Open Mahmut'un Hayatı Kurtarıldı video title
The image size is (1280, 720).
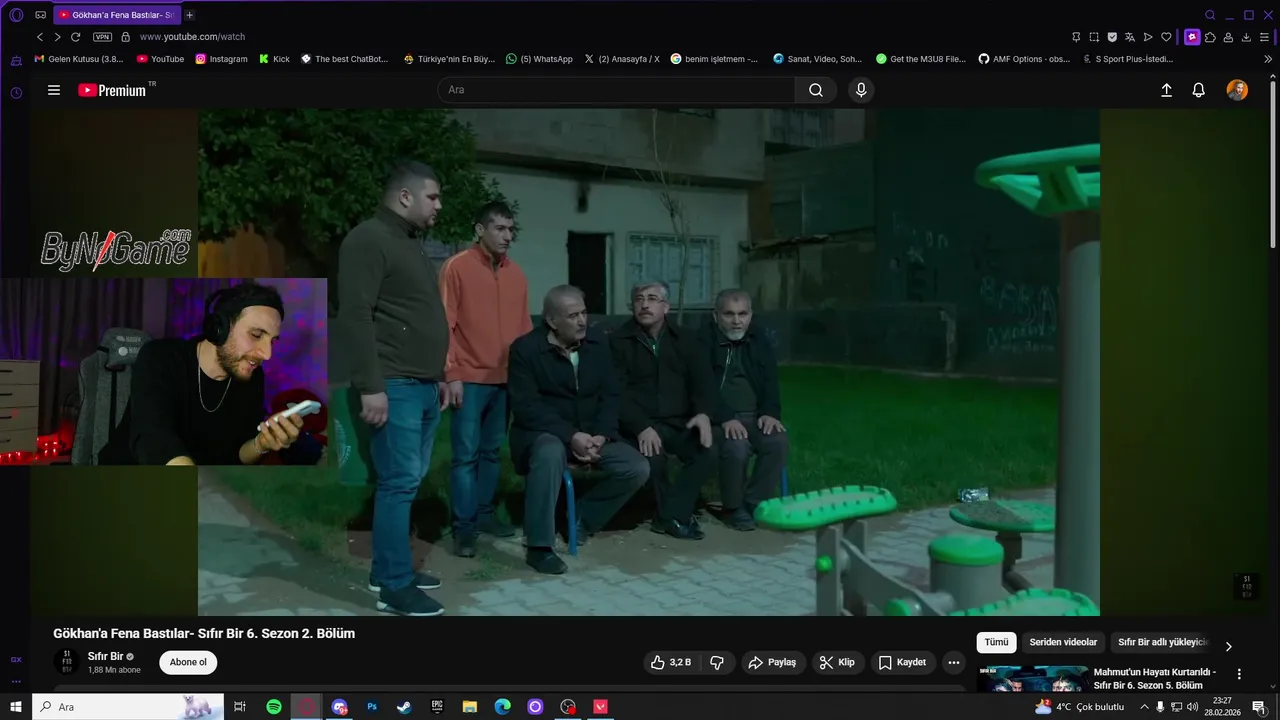[x=1154, y=679]
